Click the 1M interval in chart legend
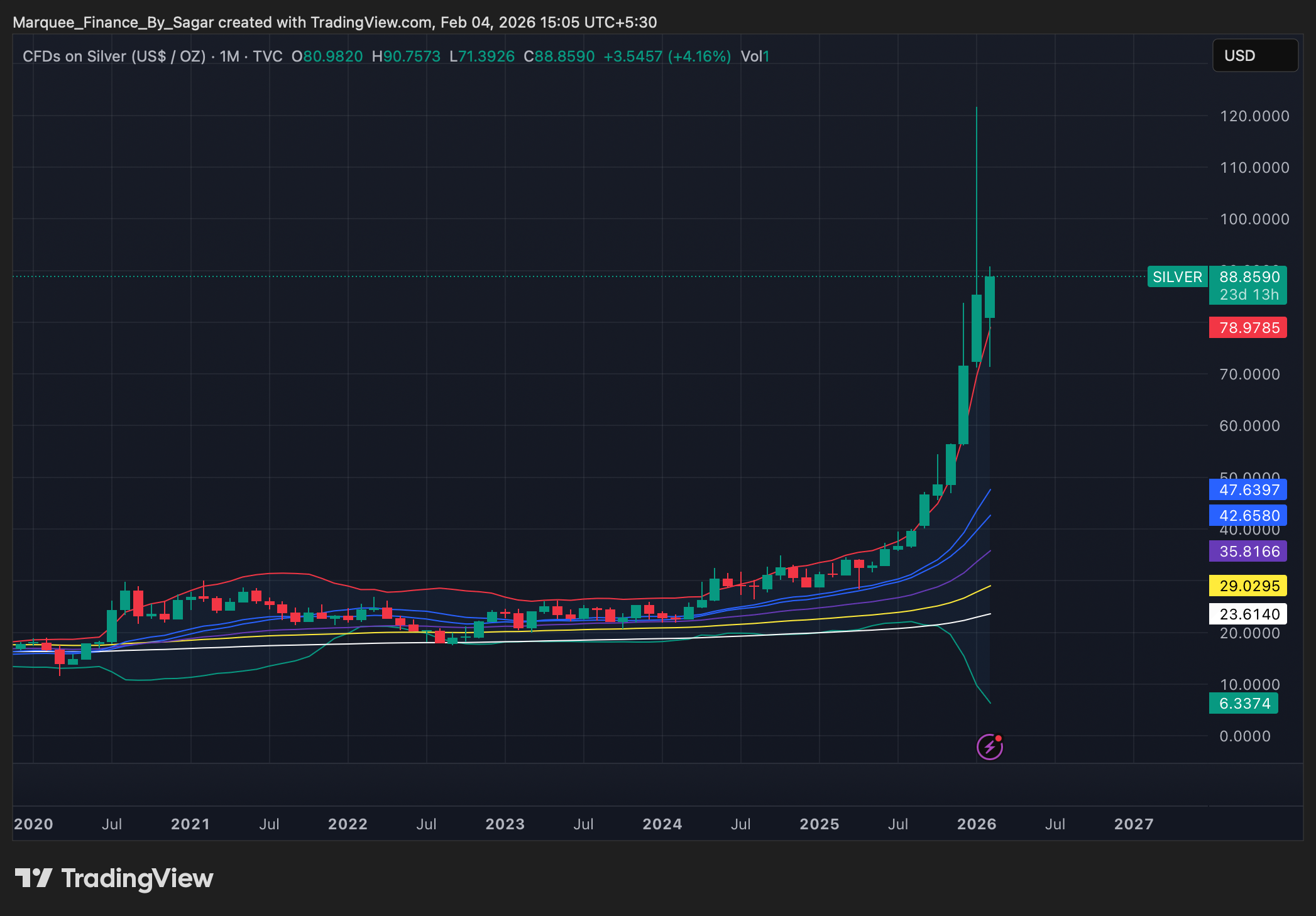The width and height of the screenshot is (1316, 916). tap(229, 57)
